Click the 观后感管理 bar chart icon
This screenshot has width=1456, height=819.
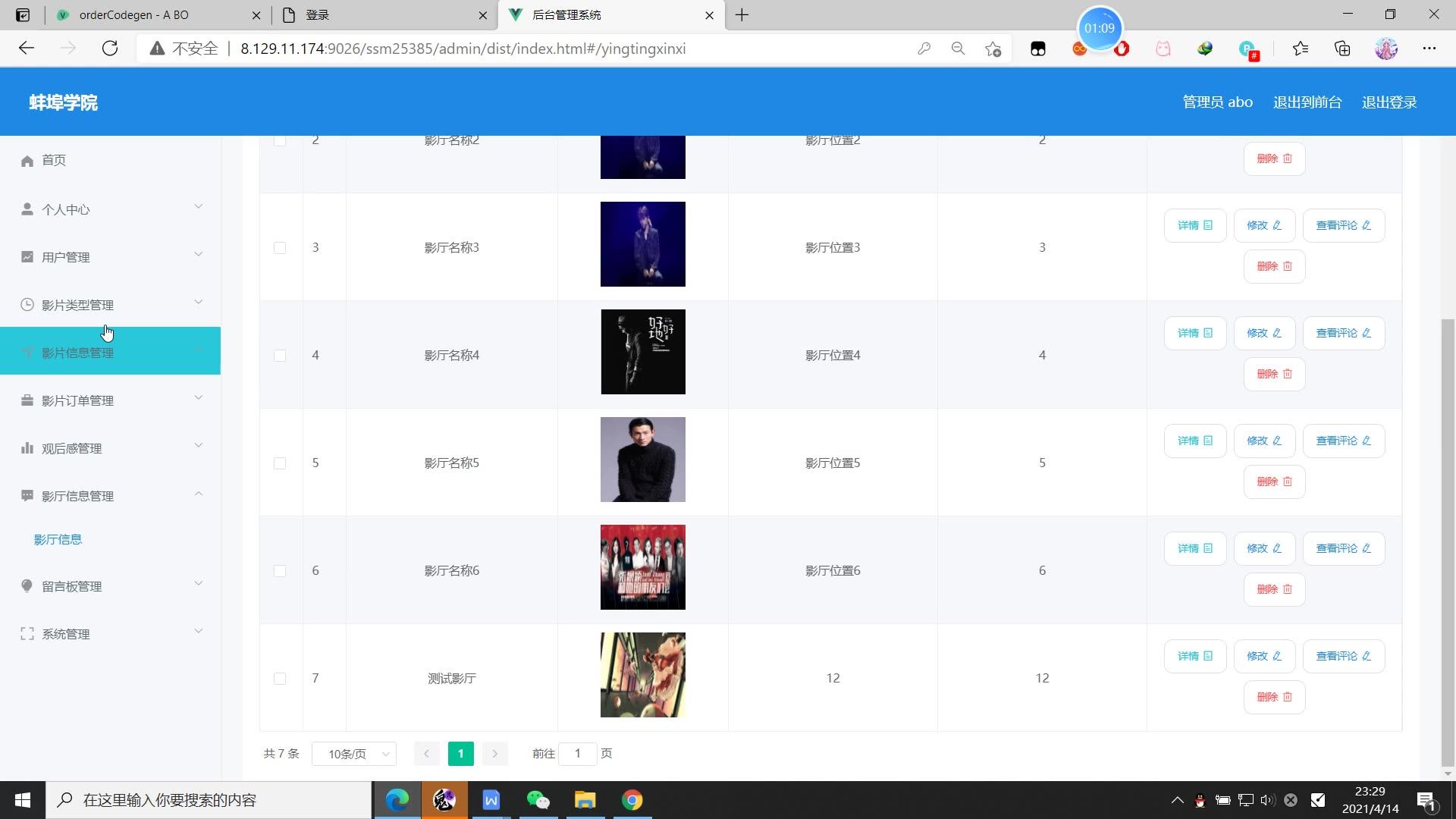point(27,448)
